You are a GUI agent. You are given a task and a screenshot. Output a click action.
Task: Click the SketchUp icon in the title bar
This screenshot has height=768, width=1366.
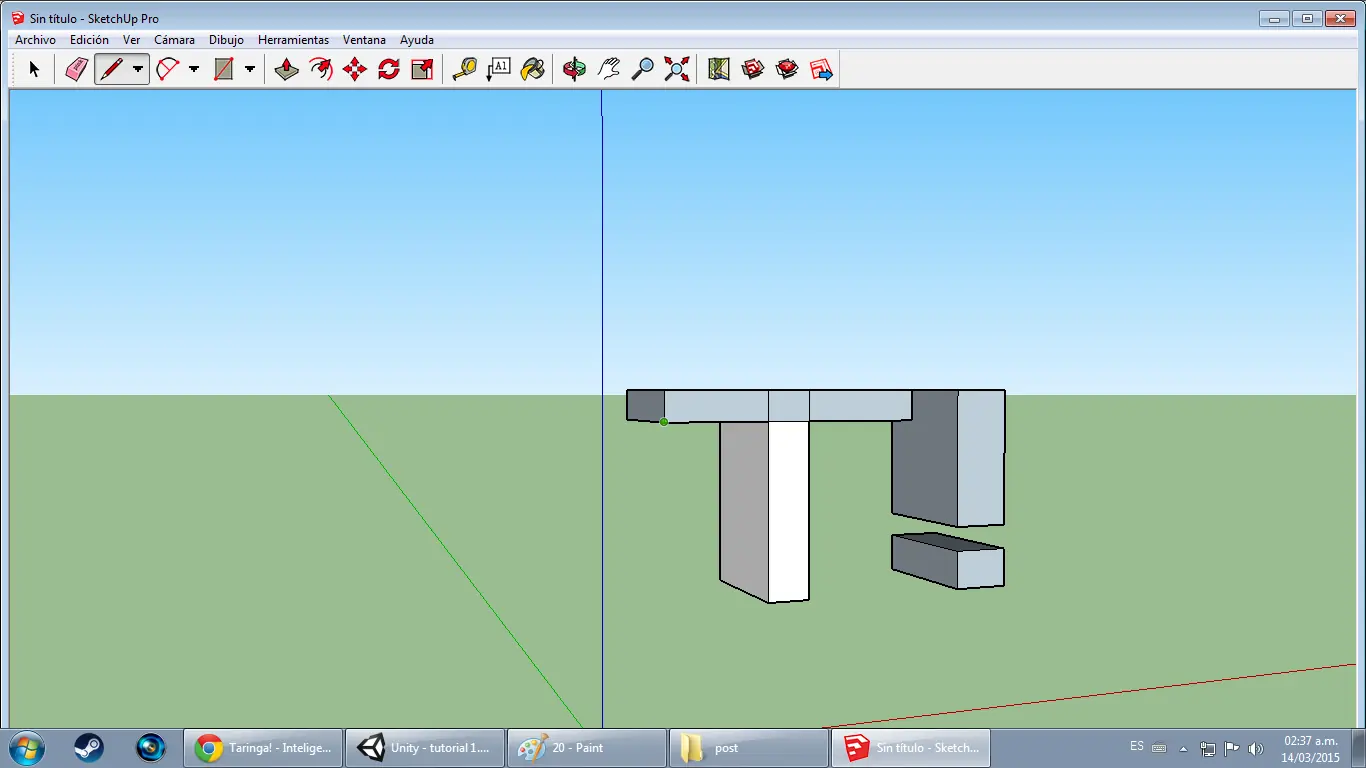(18, 18)
